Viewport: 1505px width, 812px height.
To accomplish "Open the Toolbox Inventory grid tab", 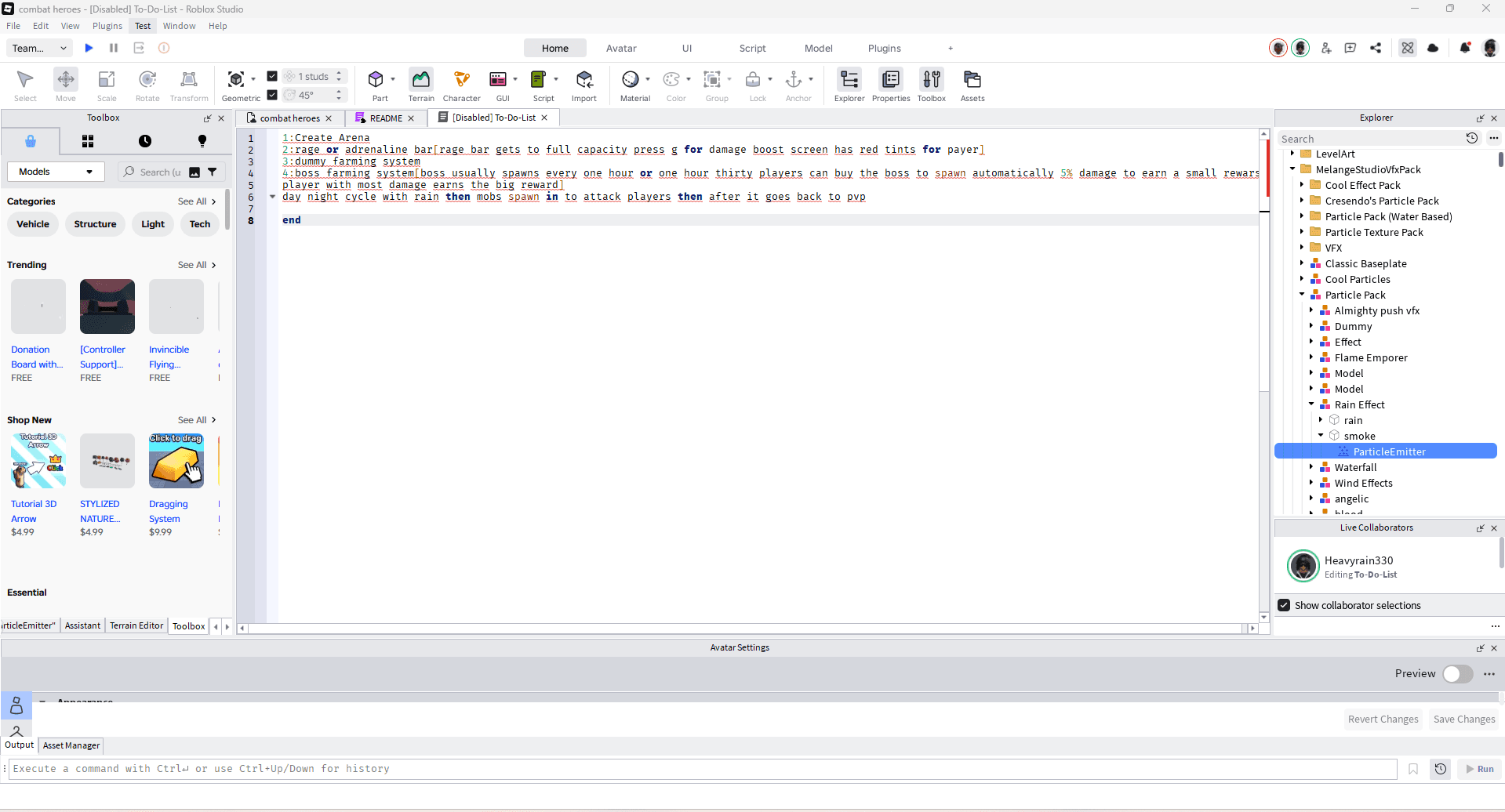I will tap(88, 141).
